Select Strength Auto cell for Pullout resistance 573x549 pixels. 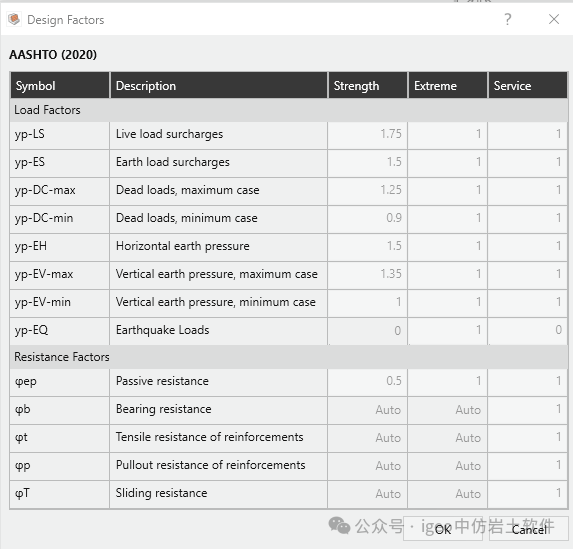tap(368, 465)
